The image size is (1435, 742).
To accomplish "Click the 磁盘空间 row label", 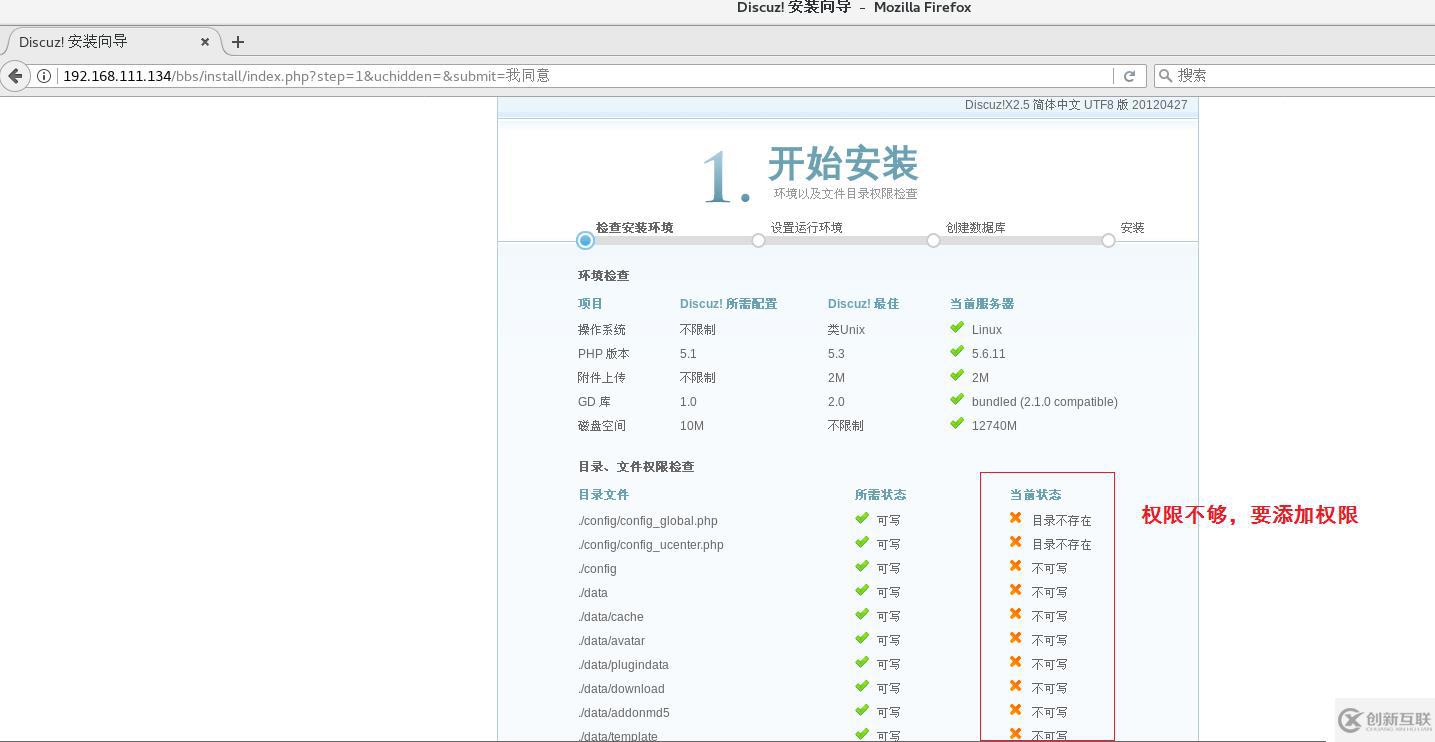I will pos(602,426).
